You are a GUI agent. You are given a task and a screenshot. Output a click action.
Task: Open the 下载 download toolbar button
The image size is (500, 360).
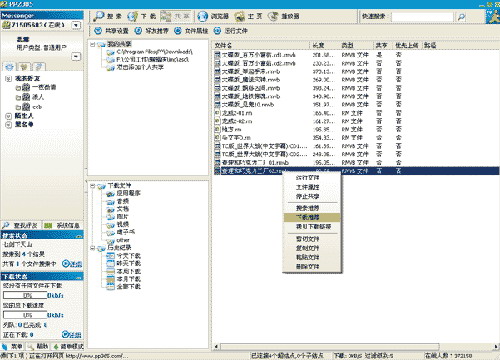coord(142,16)
